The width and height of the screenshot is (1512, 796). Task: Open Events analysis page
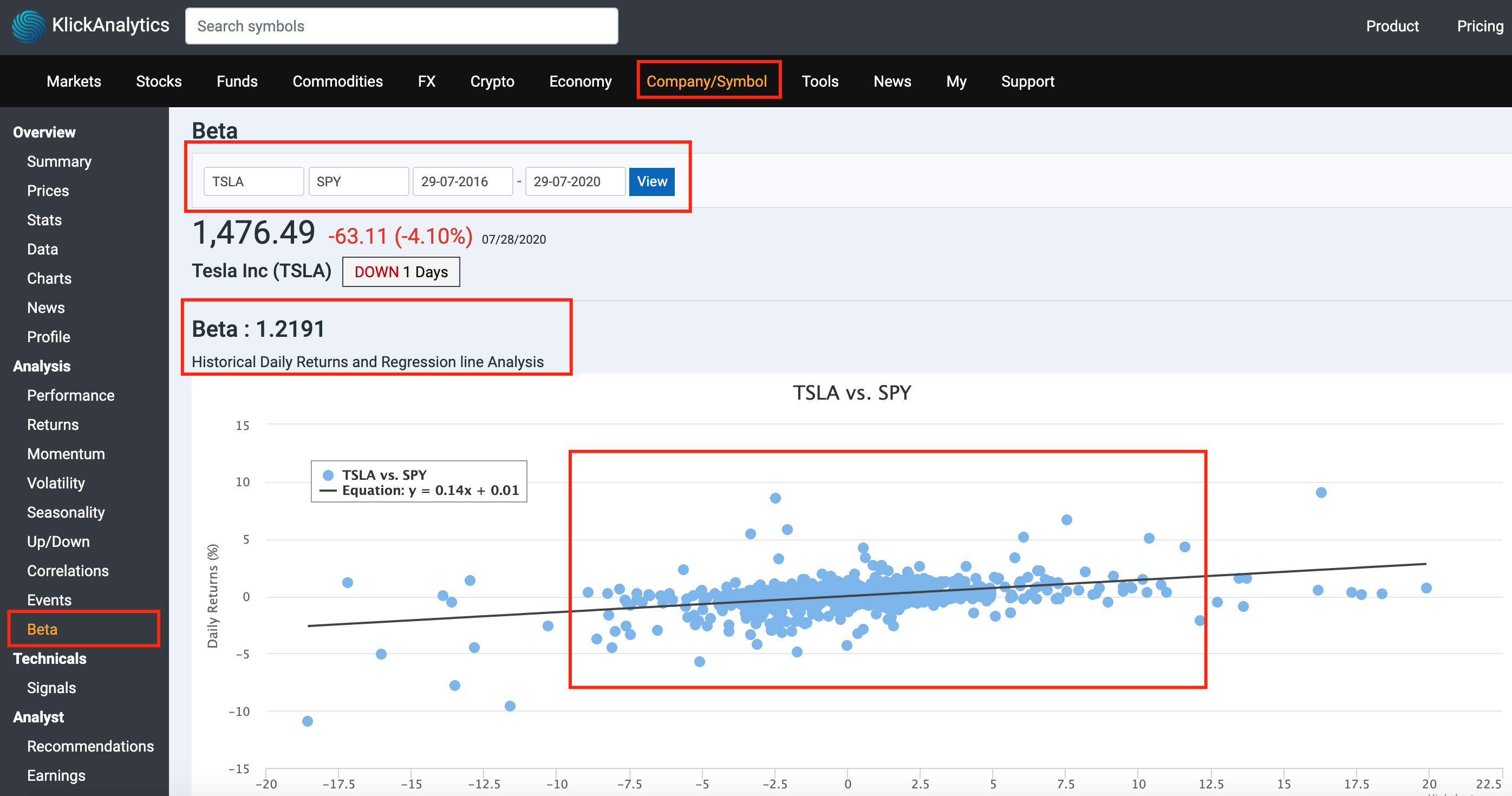coord(49,600)
